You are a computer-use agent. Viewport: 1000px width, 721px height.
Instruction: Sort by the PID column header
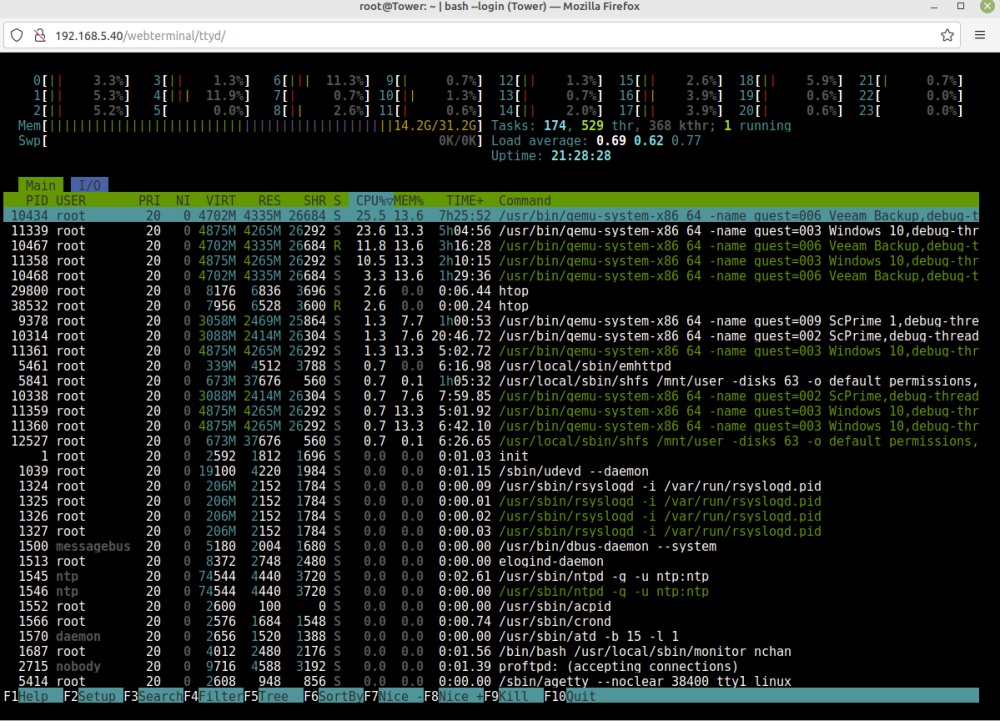pyautogui.click(x=37, y=200)
